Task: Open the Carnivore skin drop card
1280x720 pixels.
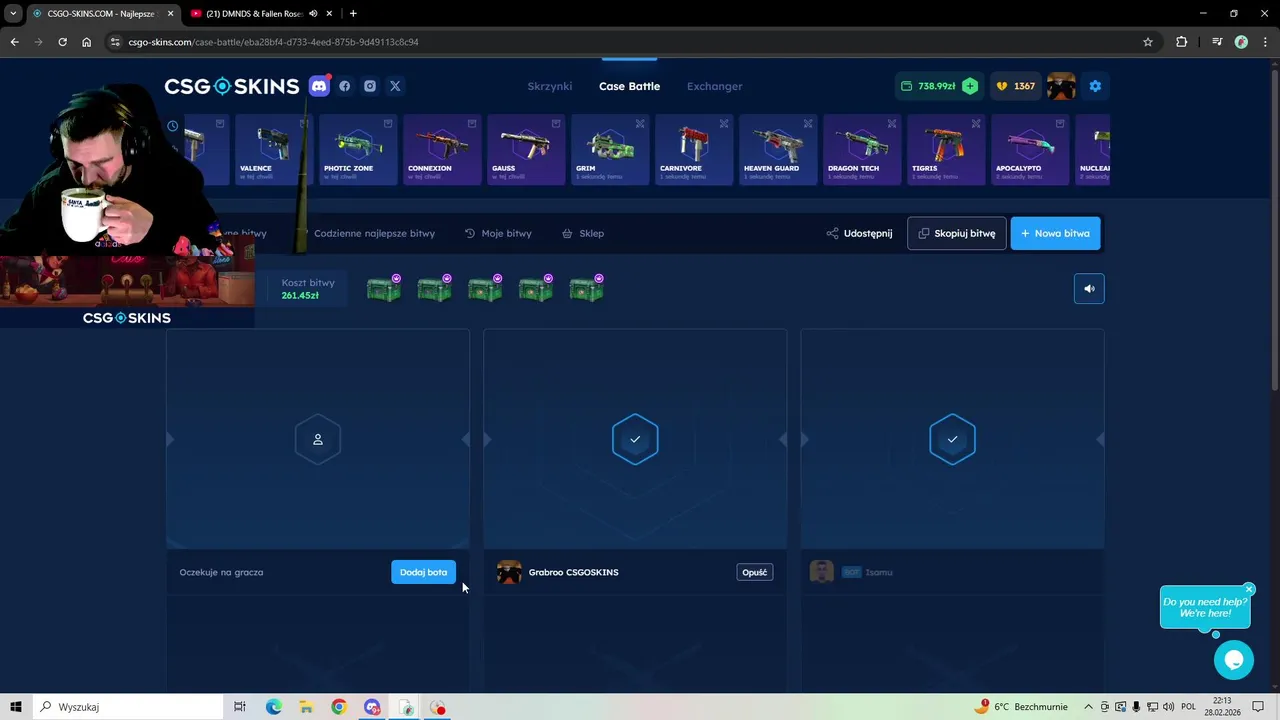Action: pos(693,150)
